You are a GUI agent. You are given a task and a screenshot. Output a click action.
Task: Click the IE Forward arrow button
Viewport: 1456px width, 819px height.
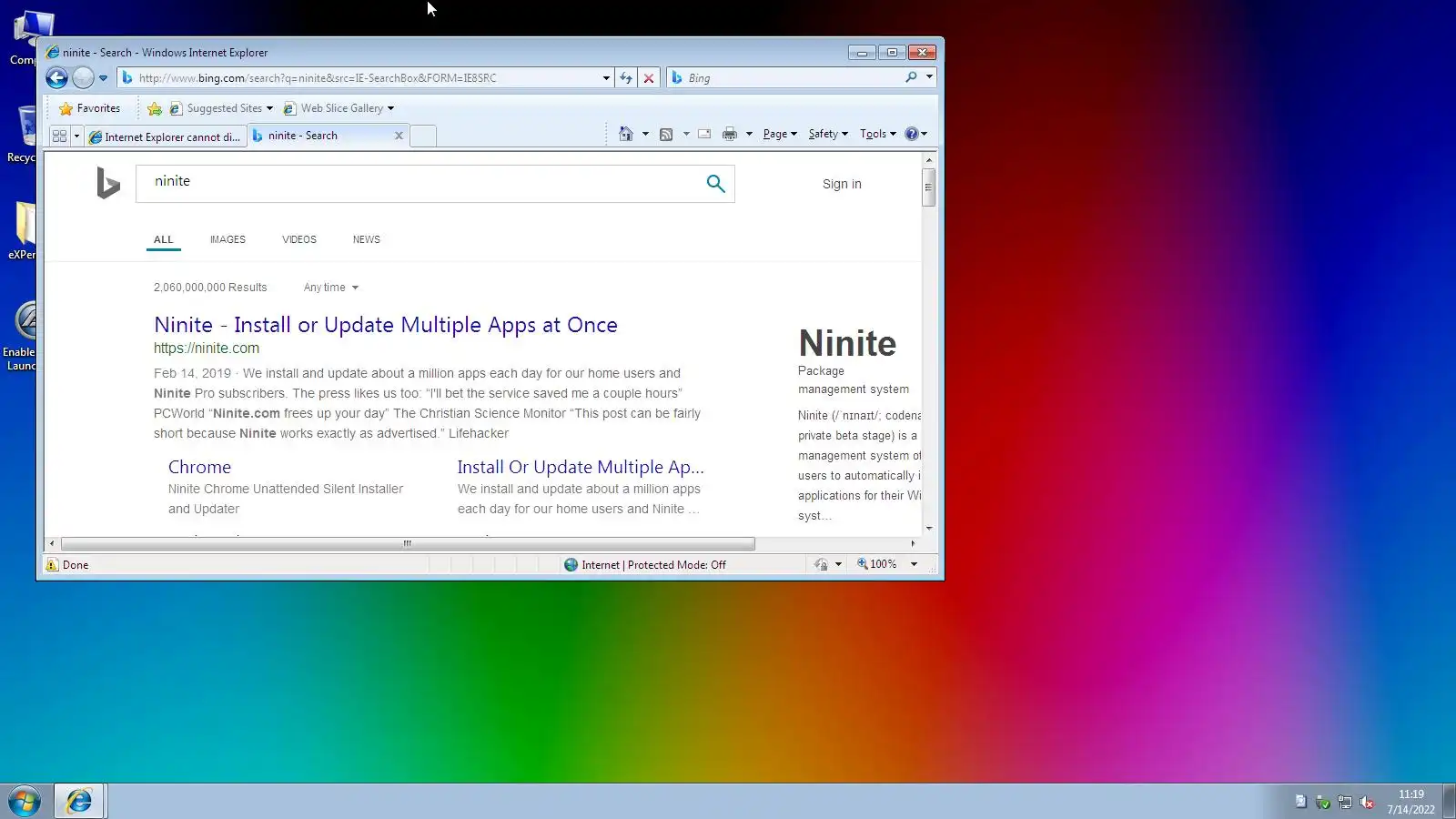[83, 78]
